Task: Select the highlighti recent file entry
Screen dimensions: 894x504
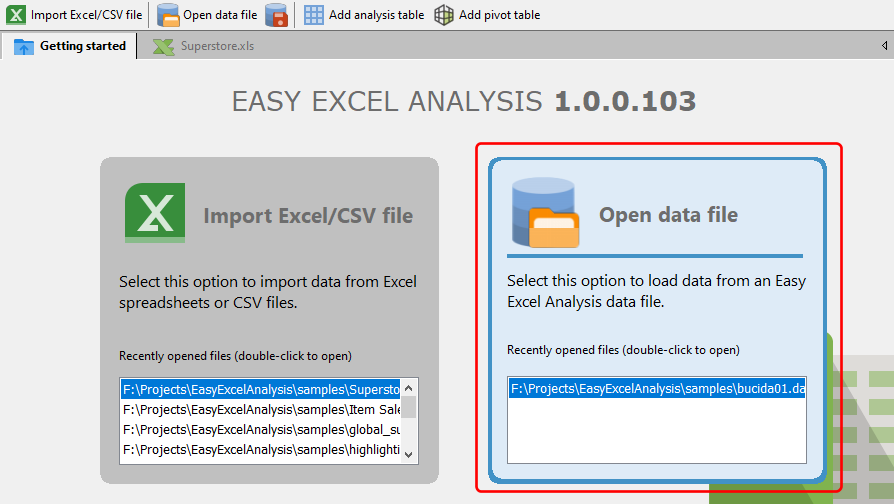Action: (260, 450)
